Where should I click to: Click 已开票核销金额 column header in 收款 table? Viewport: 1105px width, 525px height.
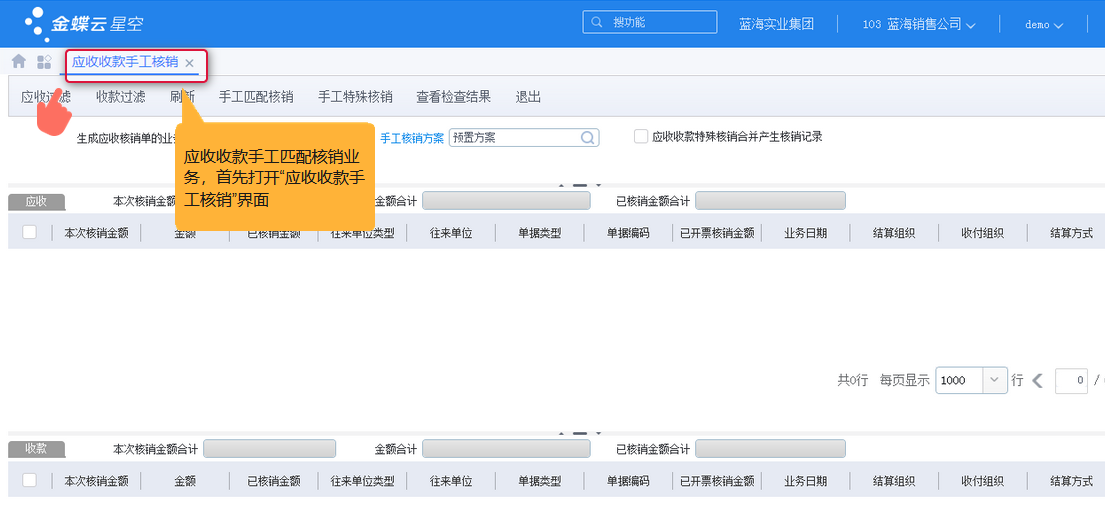click(x=717, y=481)
